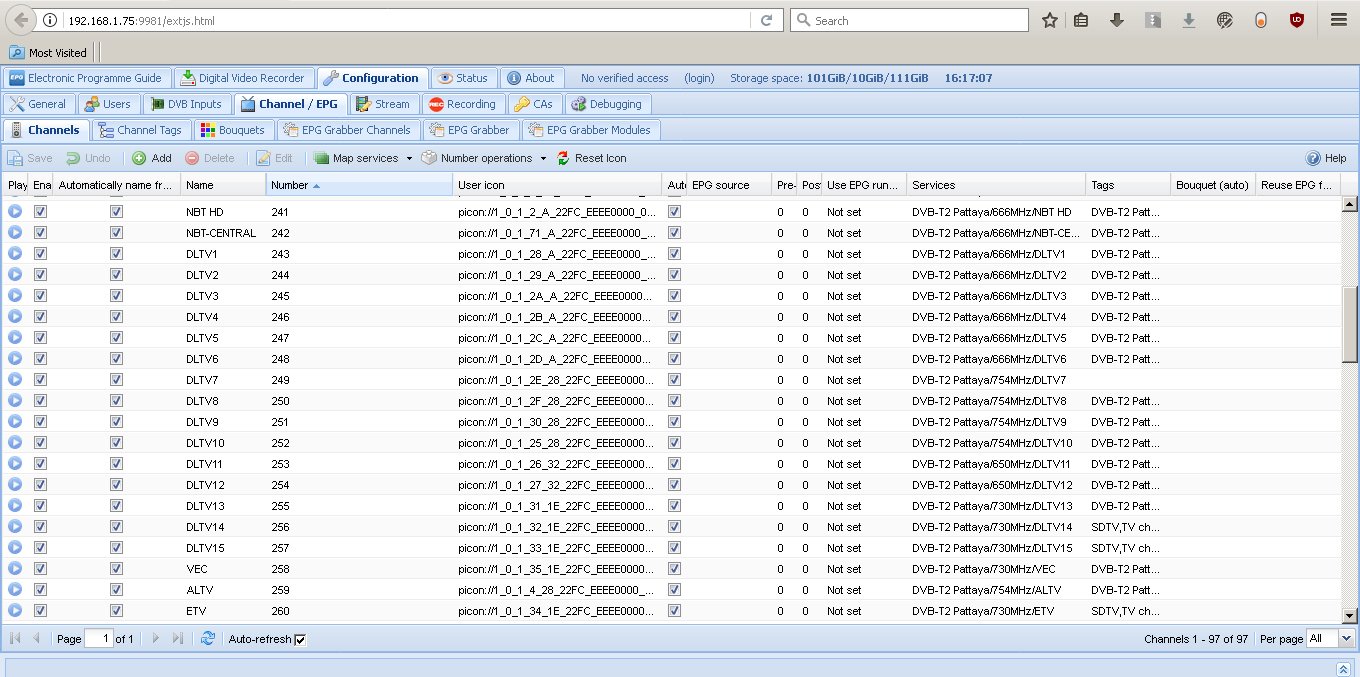Reload the browser page
Viewport: 1360px width, 677px height.
coord(766,20)
